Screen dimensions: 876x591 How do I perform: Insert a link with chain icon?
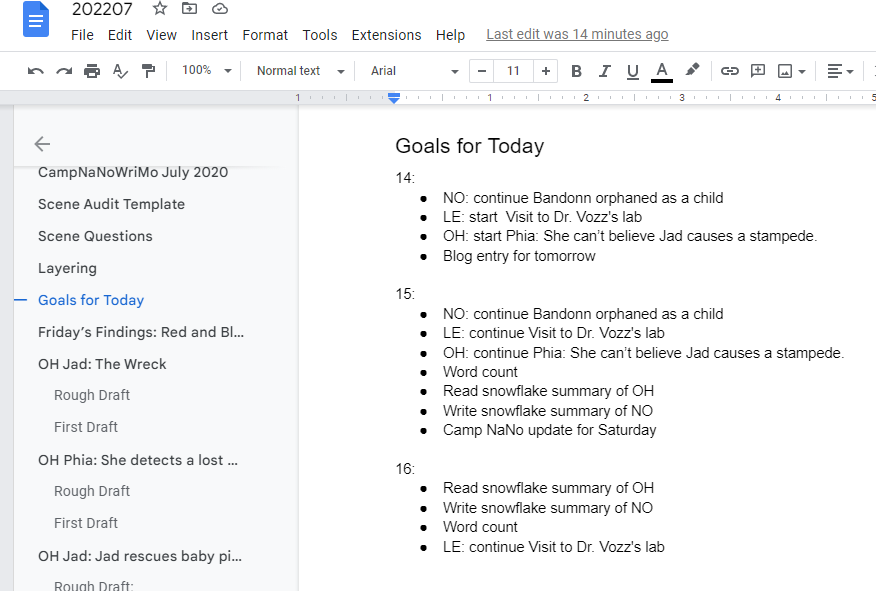click(730, 71)
